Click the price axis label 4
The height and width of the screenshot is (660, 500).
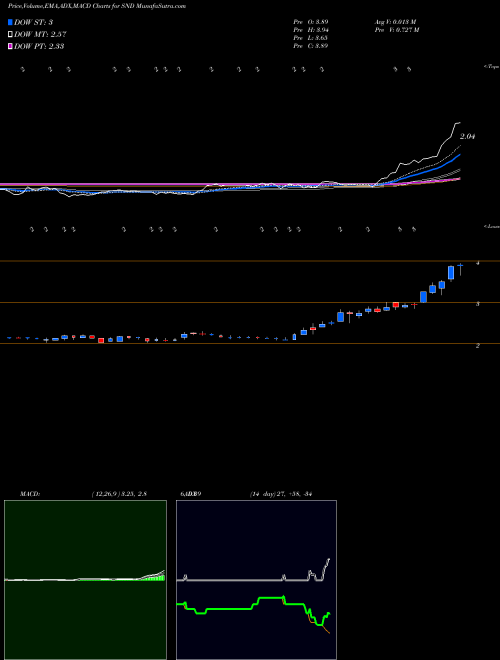point(477,263)
